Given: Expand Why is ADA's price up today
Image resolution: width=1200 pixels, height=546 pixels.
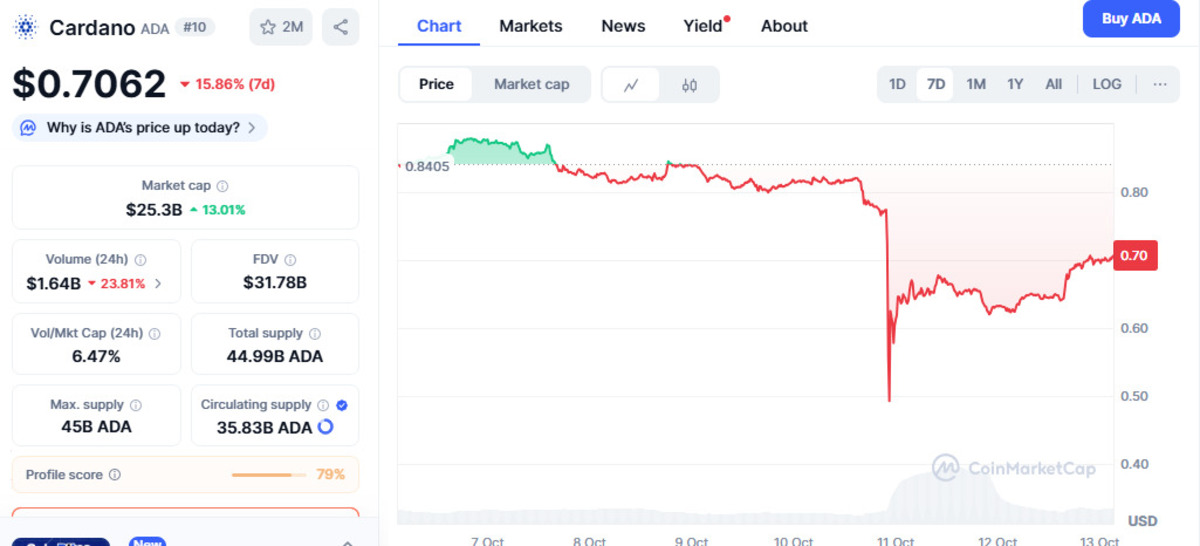Looking at the screenshot, I should [140, 128].
